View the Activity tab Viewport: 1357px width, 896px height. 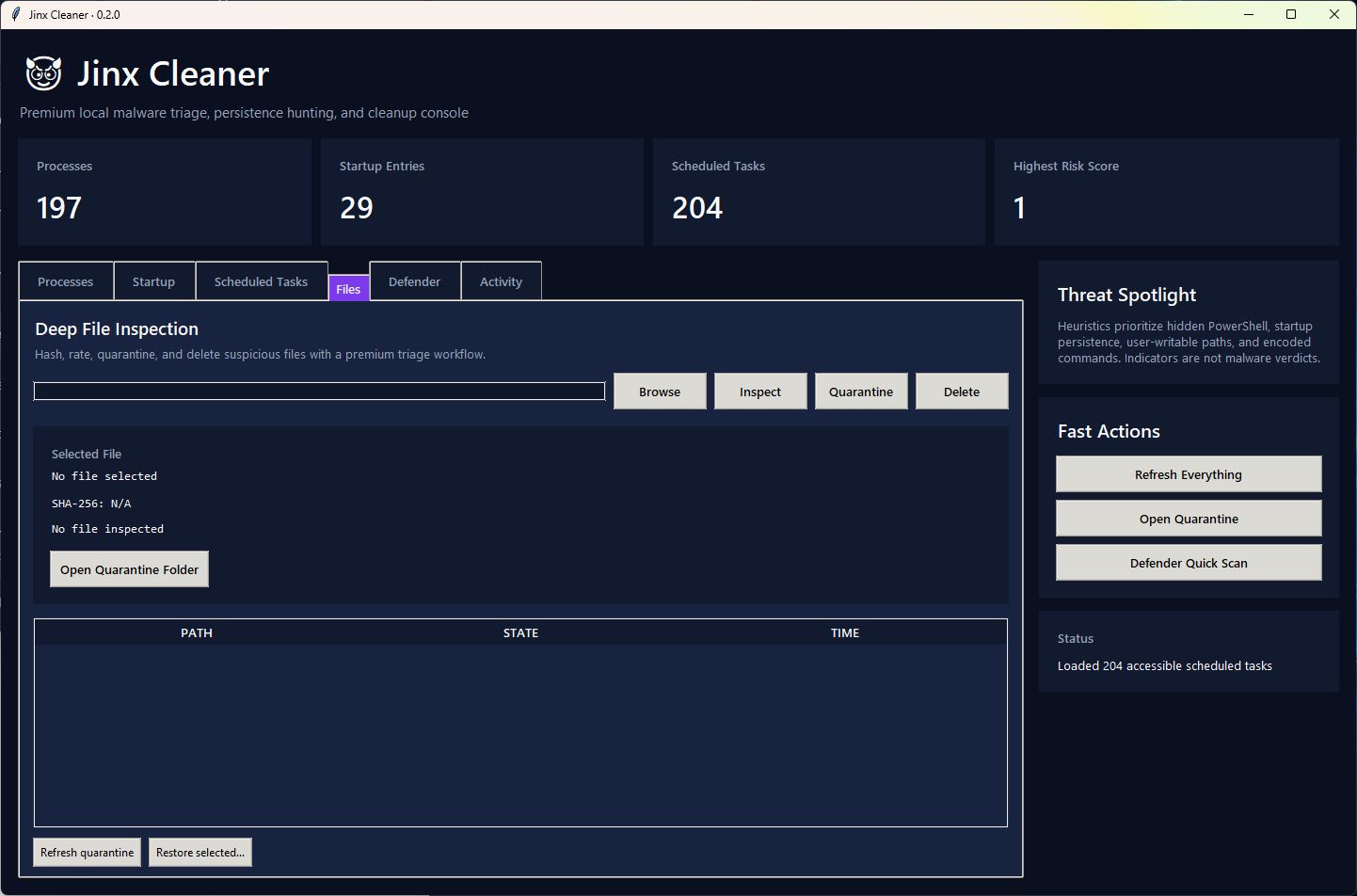coord(501,281)
